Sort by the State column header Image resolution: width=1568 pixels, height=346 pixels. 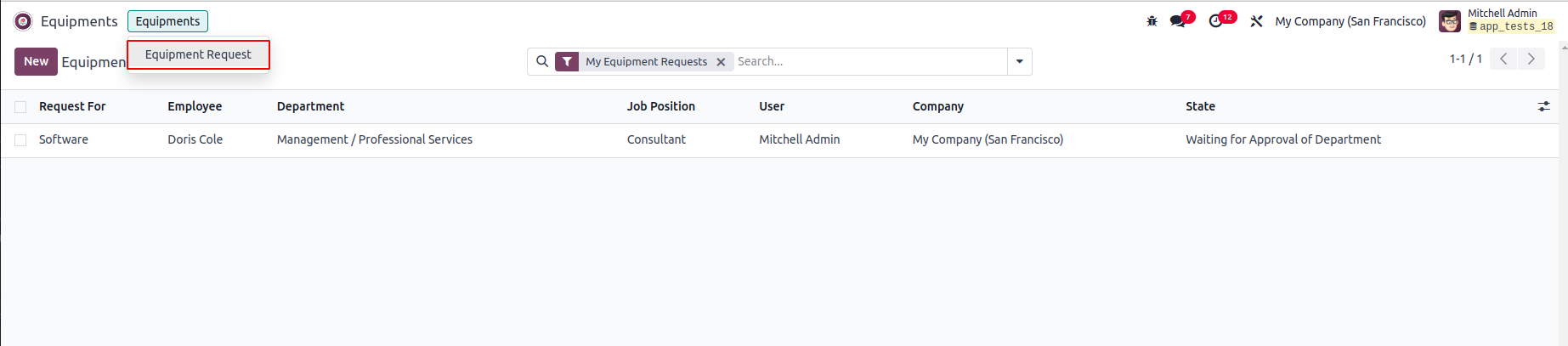pyautogui.click(x=1200, y=106)
